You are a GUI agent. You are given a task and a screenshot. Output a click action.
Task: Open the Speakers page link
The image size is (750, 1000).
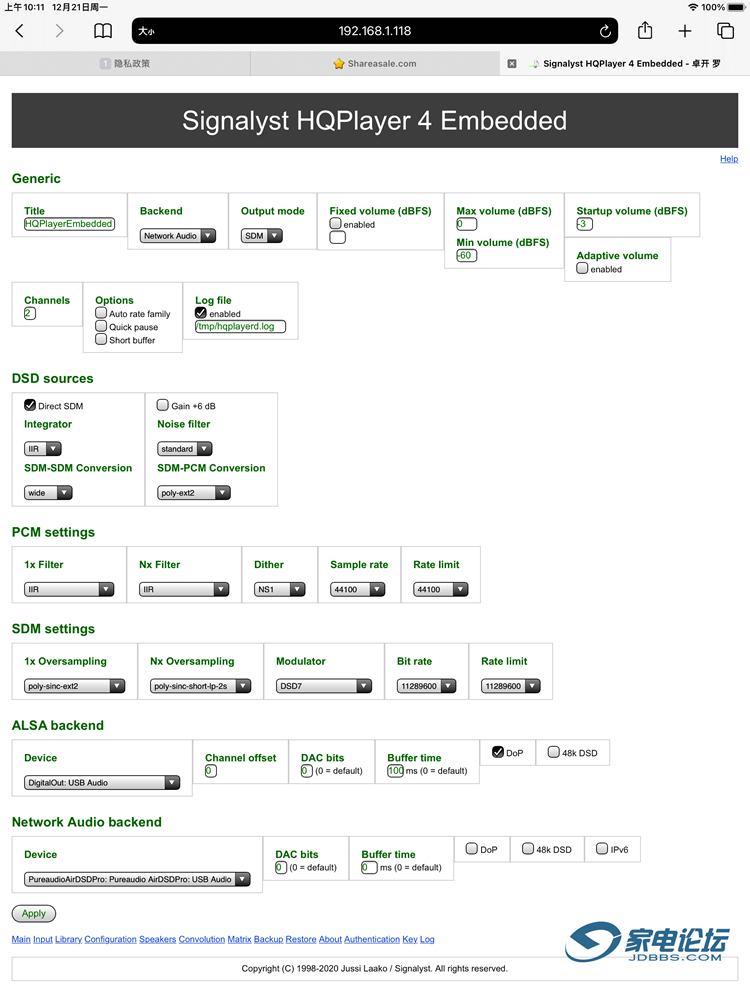click(x=158, y=939)
